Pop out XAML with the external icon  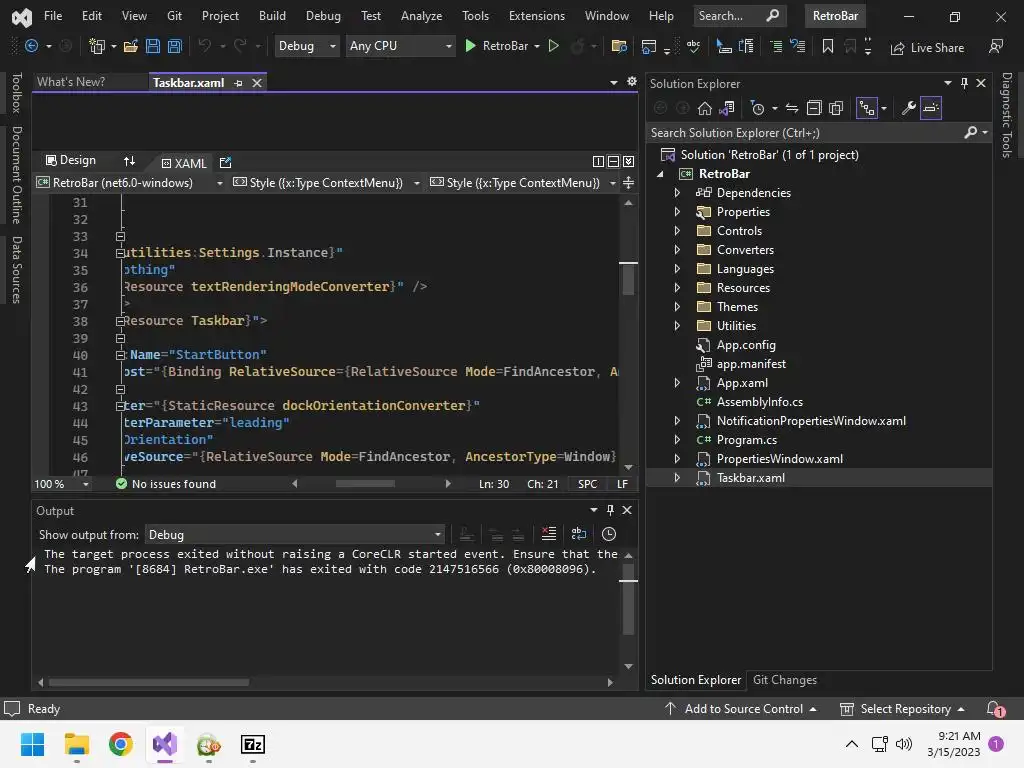[x=225, y=163]
